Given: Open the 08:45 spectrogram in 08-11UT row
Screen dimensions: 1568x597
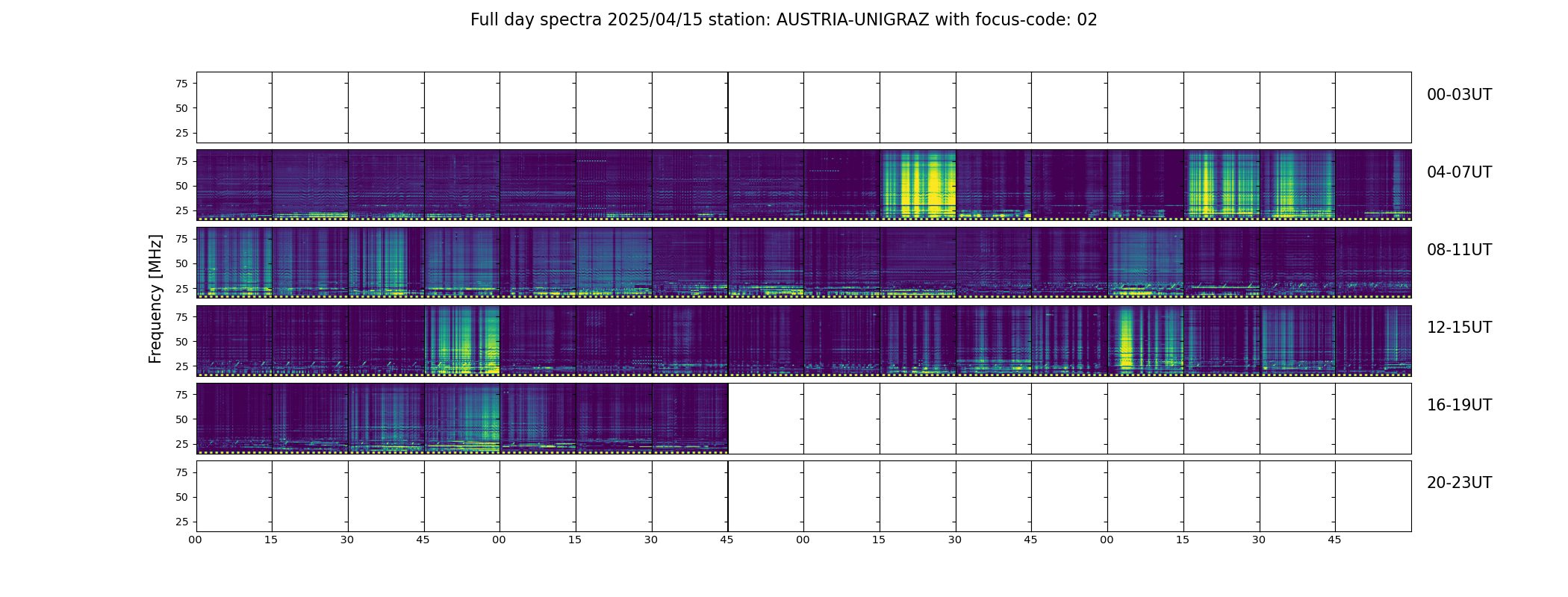Looking at the screenshot, I should click(x=462, y=263).
